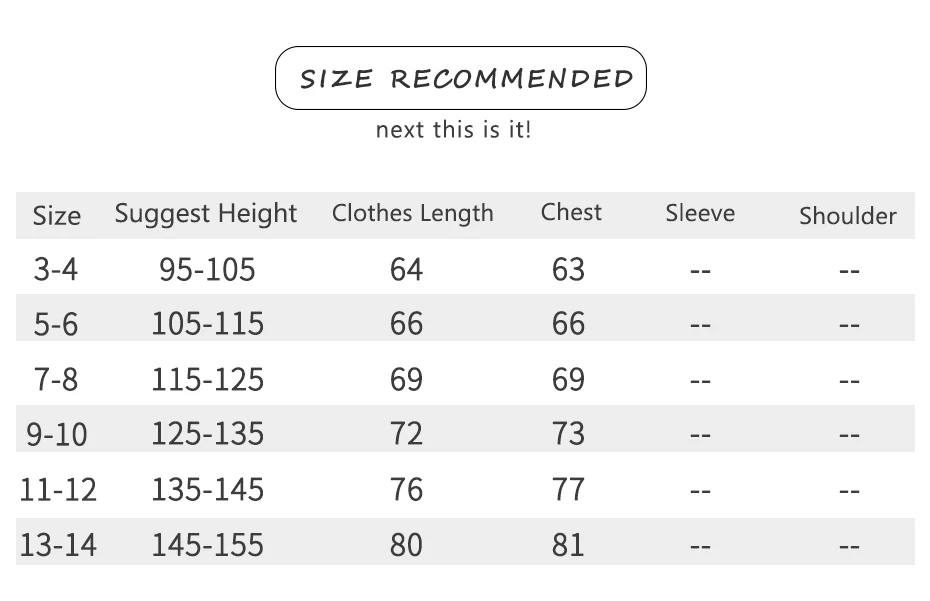This screenshot has height=601, width=930.
Task: Click the 5-6 size row label
Action: tap(55, 324)
